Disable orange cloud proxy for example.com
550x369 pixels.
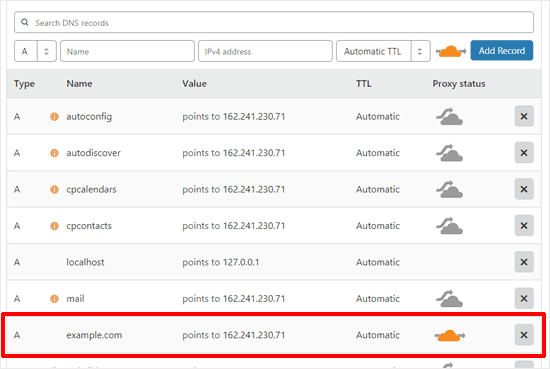[x=450, y=336]
